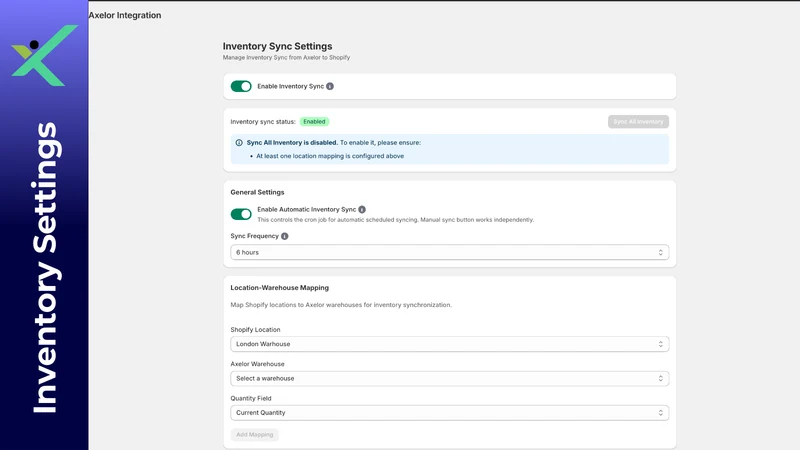
Task: Click the Add Mapping button
Action: 255,435
